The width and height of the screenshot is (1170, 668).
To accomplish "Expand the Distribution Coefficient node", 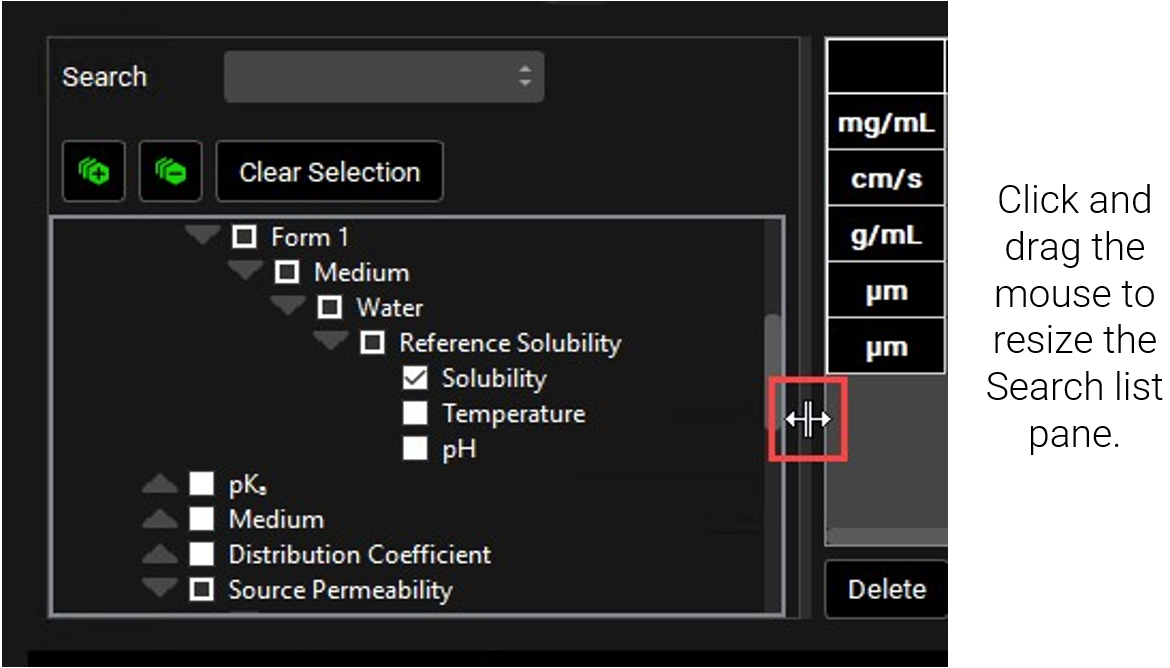I will (159, 555).
